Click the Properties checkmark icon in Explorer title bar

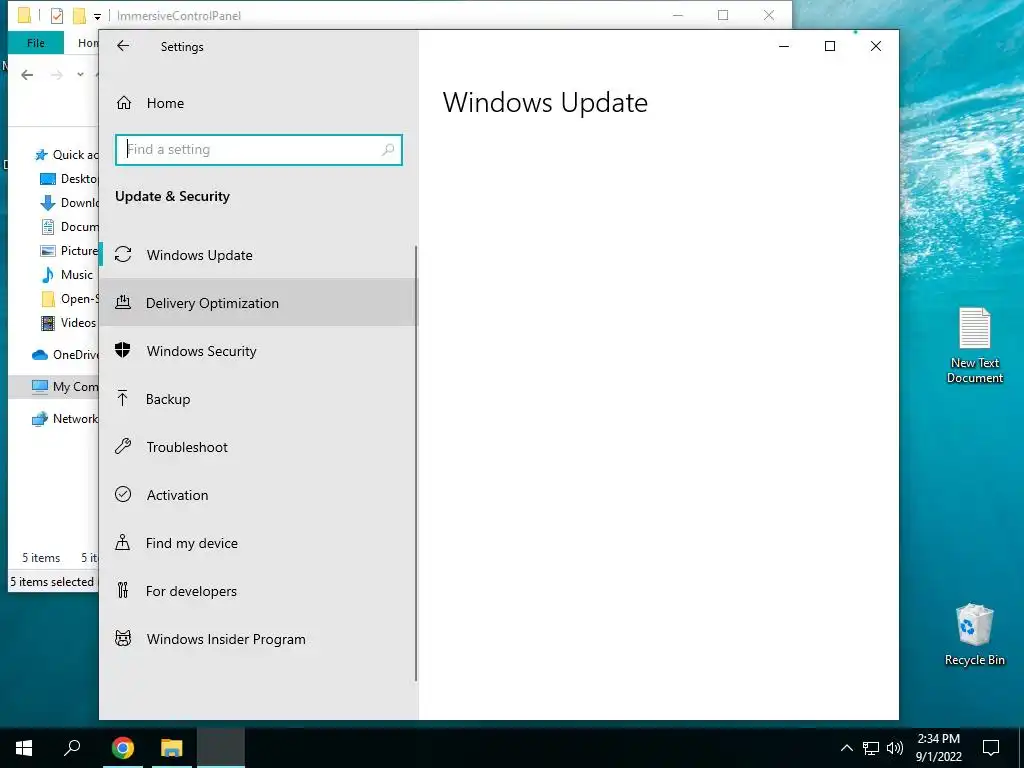(57, 15)
